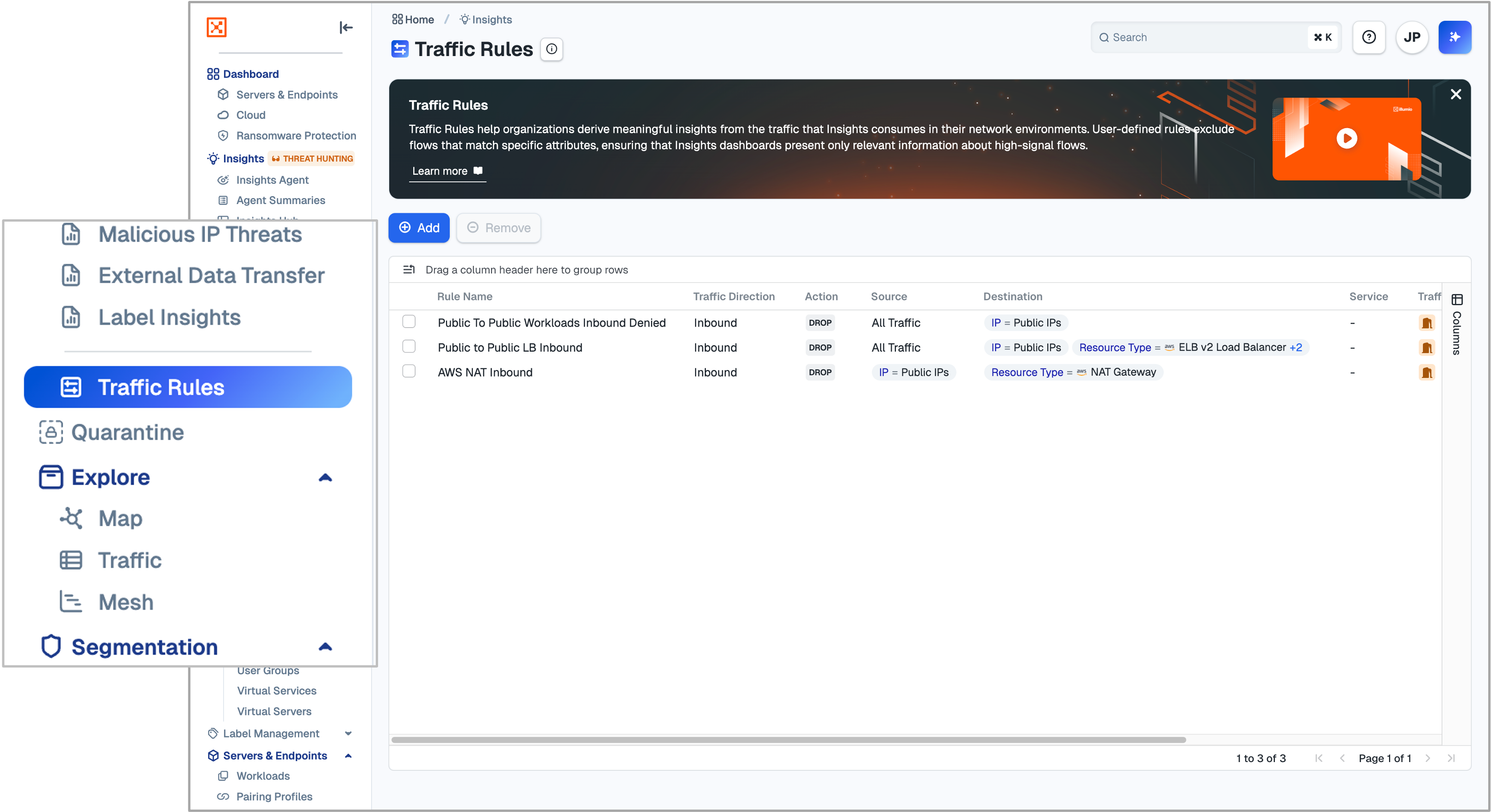Tick the AWS NAT Inbound row checkbox
The width and height of the screenshot is (1491, 812).
(x=409, y=372)
